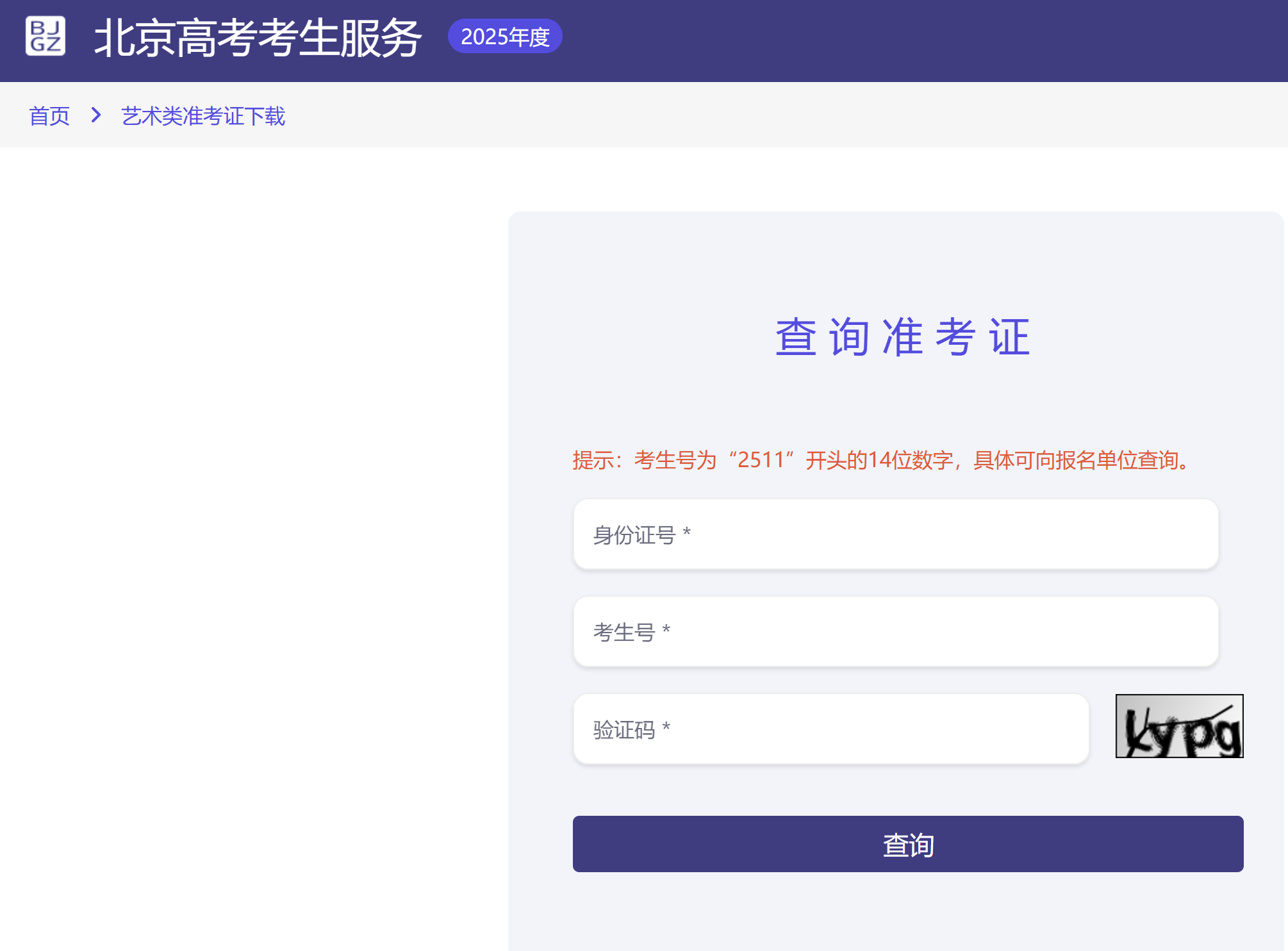
Task: Open the 首页 breadcrumb link
Action: pyautogui.click(x=49, y=116)
